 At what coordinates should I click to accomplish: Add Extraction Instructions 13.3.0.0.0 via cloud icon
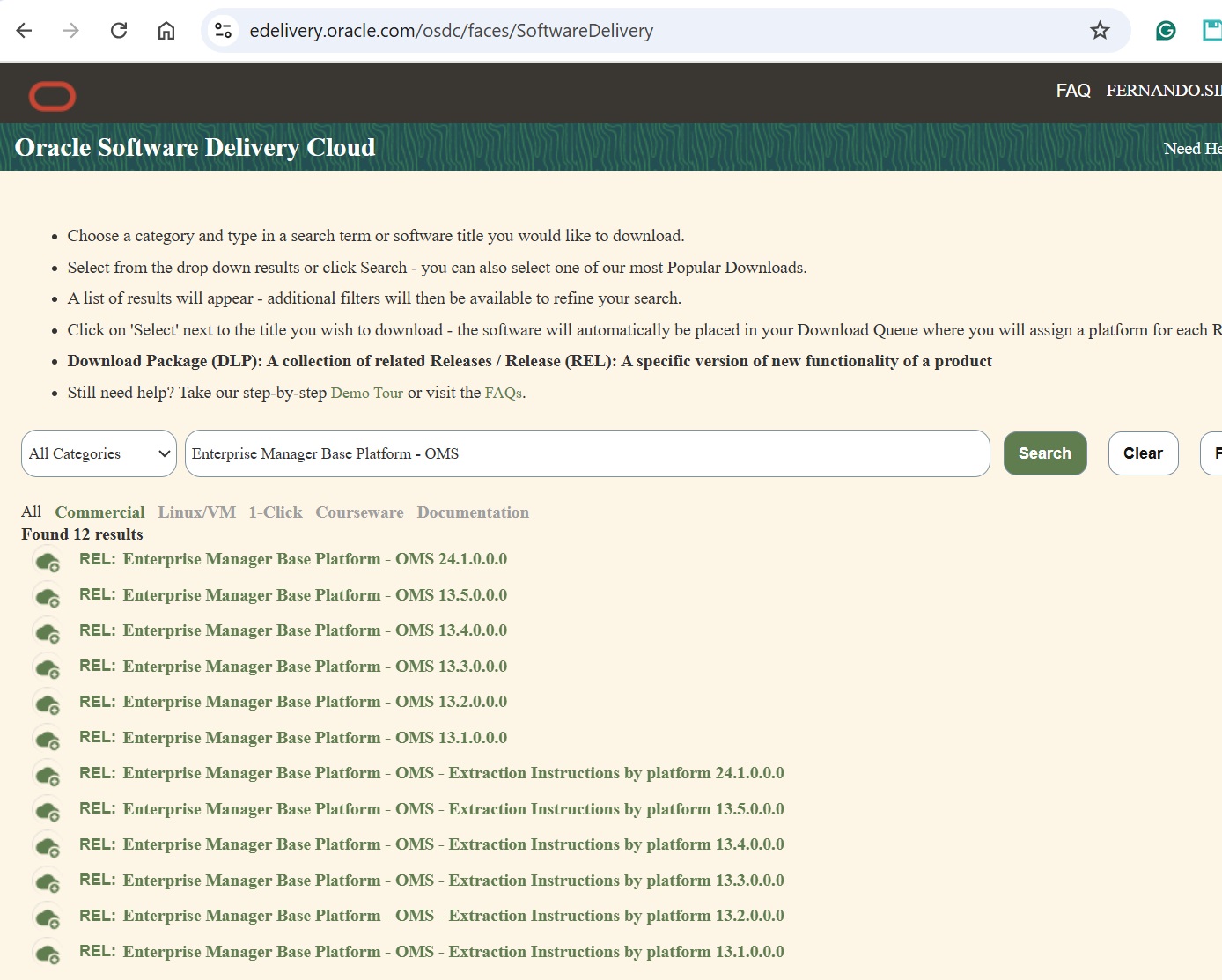click(x=48, y=881)
